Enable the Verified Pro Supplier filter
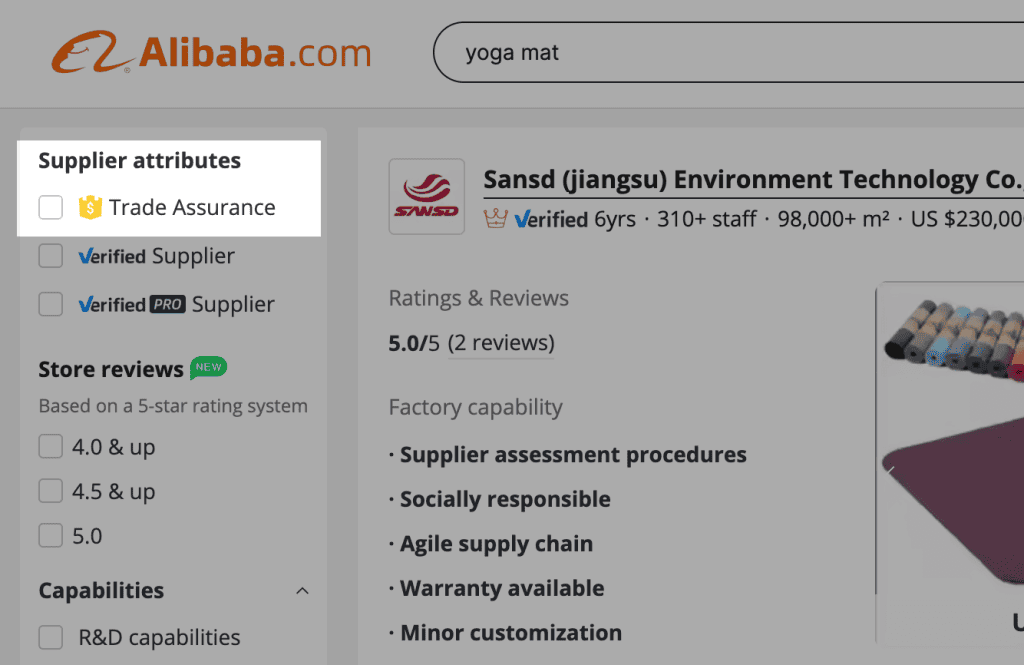The height and width of the screenshot is (665, 1024). point(50,304)
